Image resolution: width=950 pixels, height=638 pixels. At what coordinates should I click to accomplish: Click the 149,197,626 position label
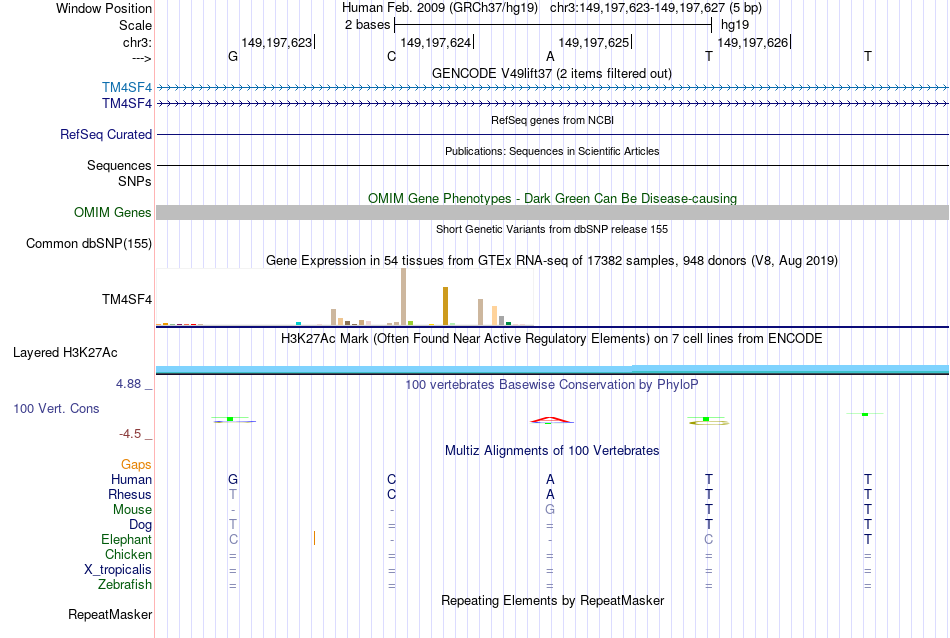point(752,42)
